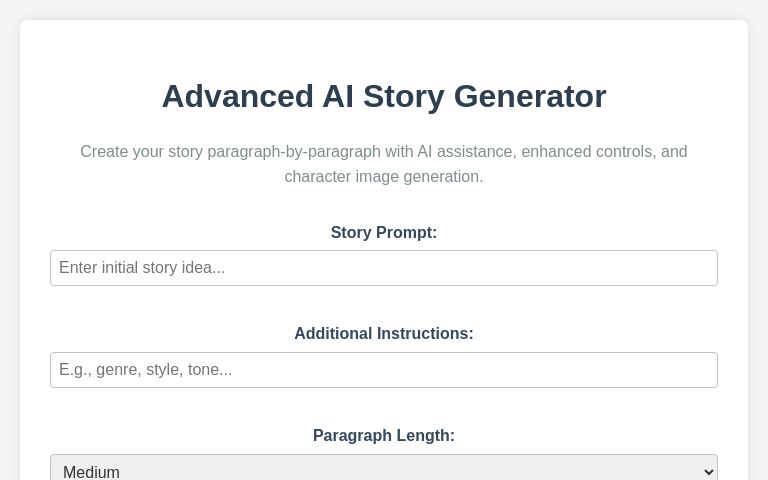This screenshot has height=480, width=768.
Task: Select the 'Medium' value in the combo box
Action: pos(92,472)
